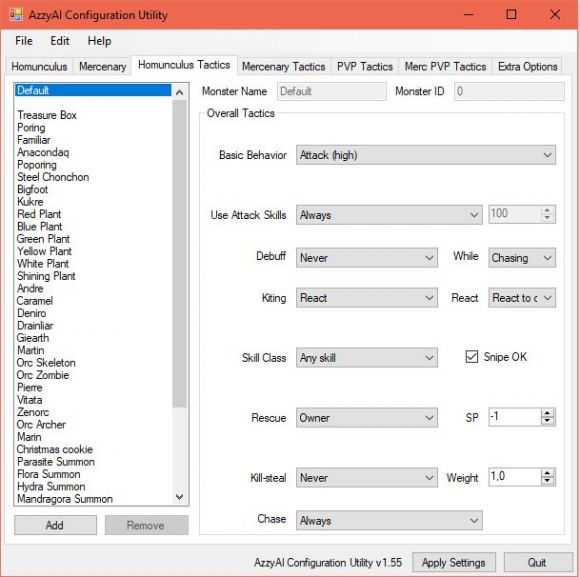Click the monster list scroll down arrow

(x=180, y=497)
